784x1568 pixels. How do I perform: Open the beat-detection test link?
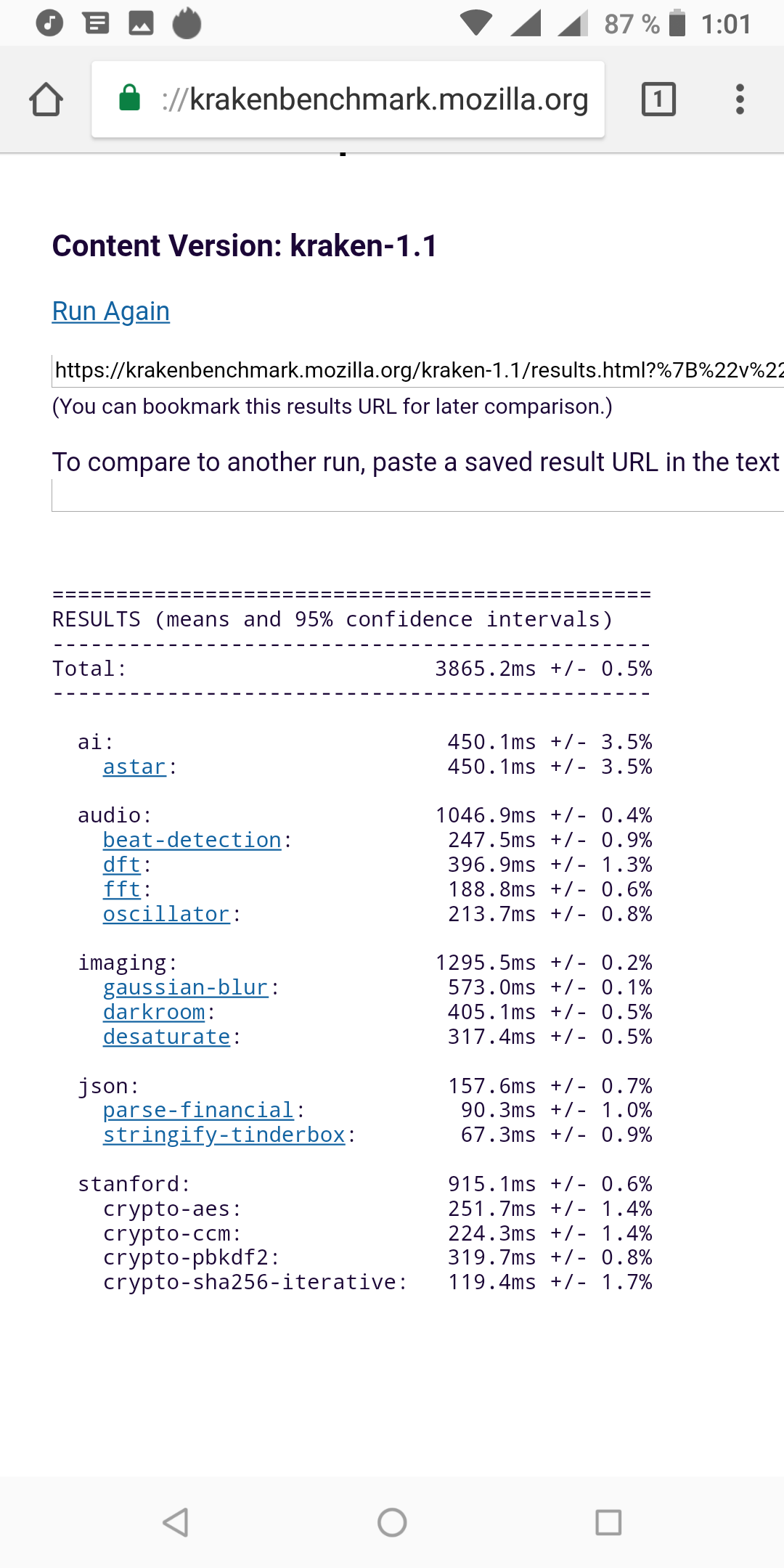pos(192,841)
